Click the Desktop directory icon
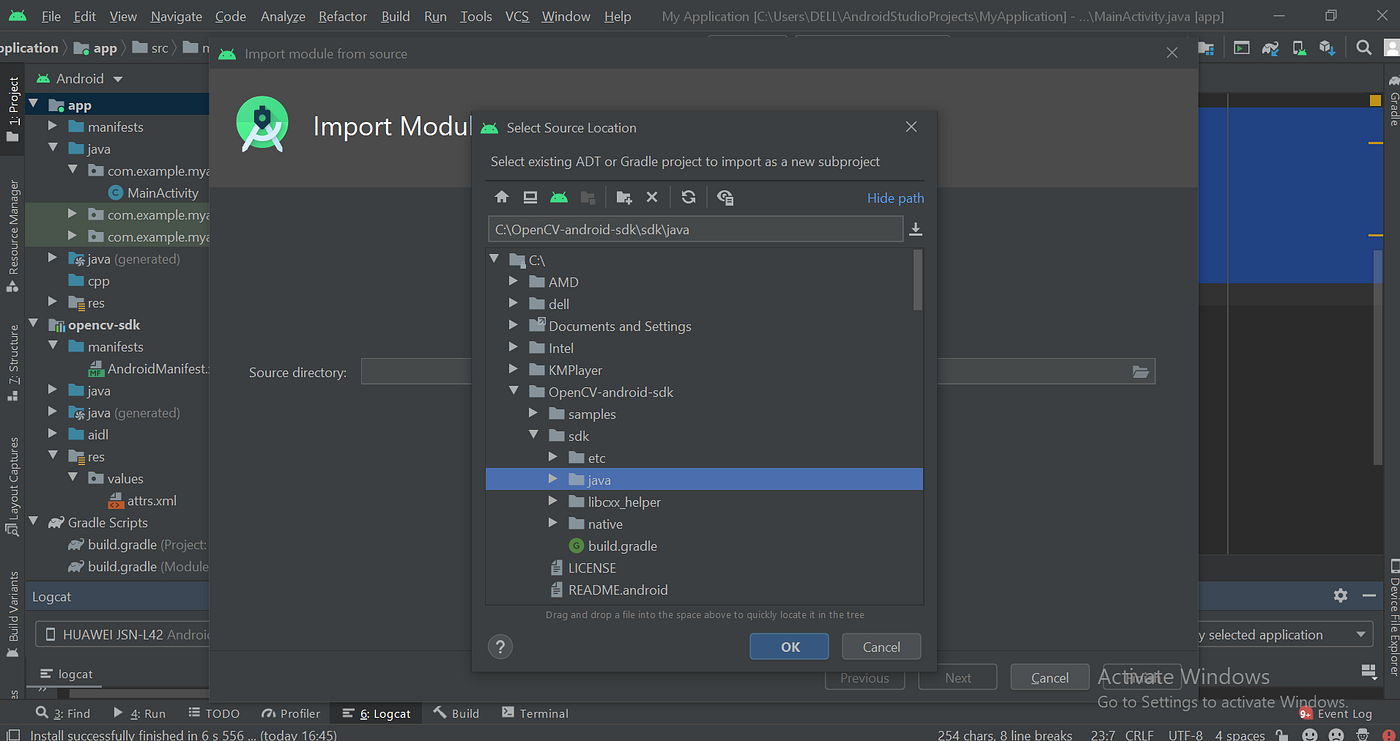This screenshot has width=1400, height=741. click(x=530, y=197)
